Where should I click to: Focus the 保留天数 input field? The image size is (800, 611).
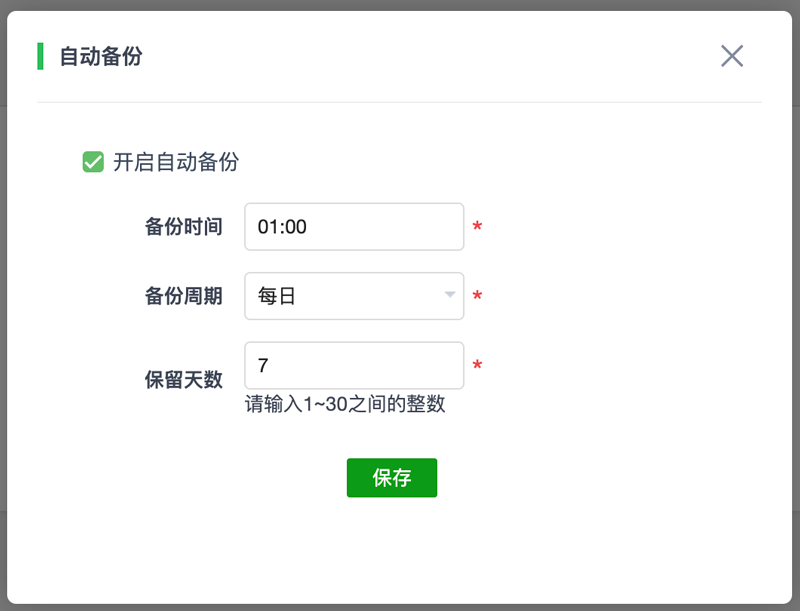click(354, 366)
